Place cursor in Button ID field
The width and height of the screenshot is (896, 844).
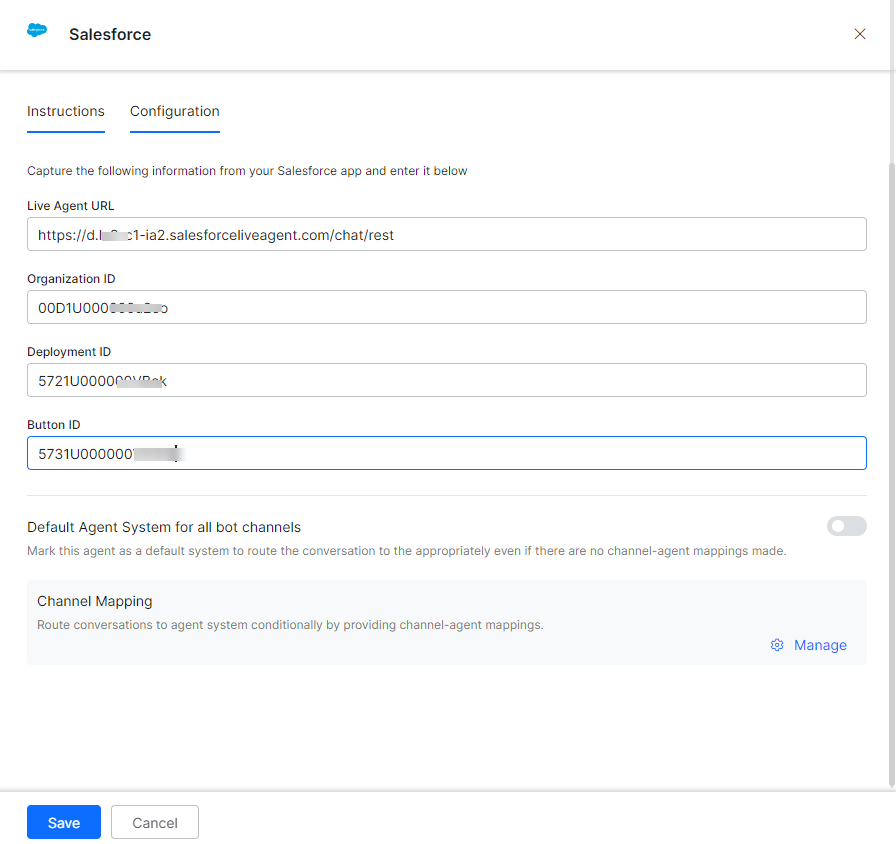pos(446,453)
